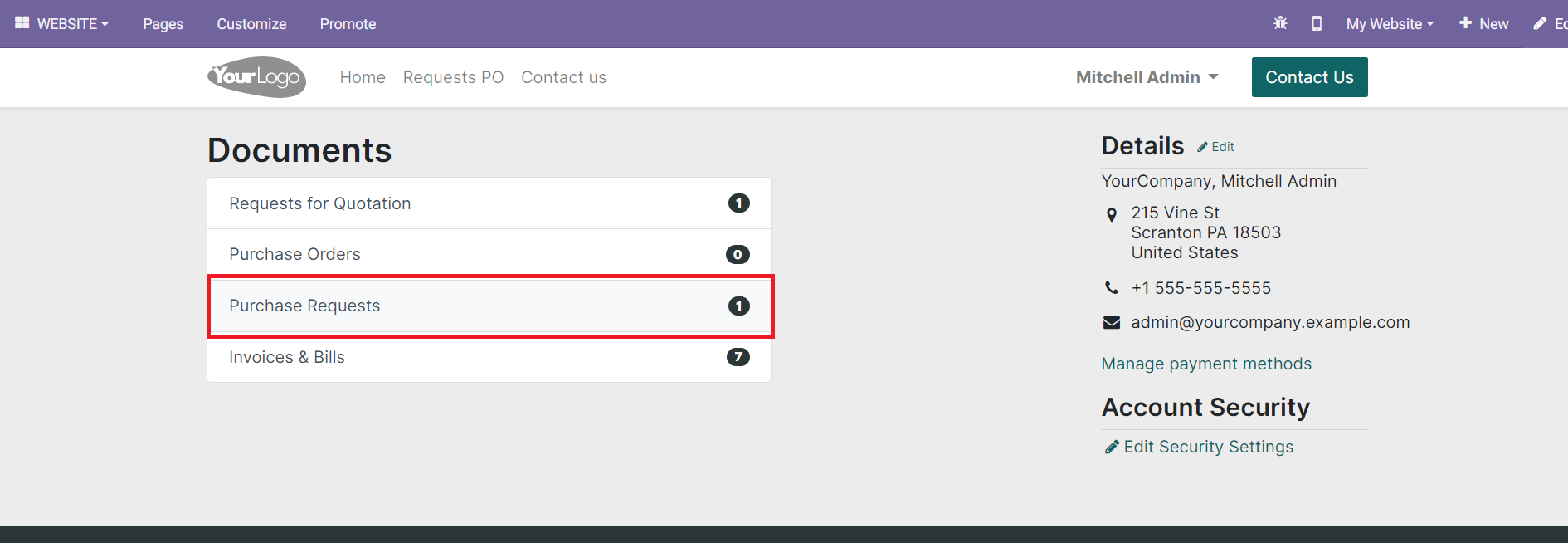The width and height of the screenshot is (1568, 543).
Task: Toggle the mobile preview phone icon
Action: pyautogui.click(x=1317, y=23)
